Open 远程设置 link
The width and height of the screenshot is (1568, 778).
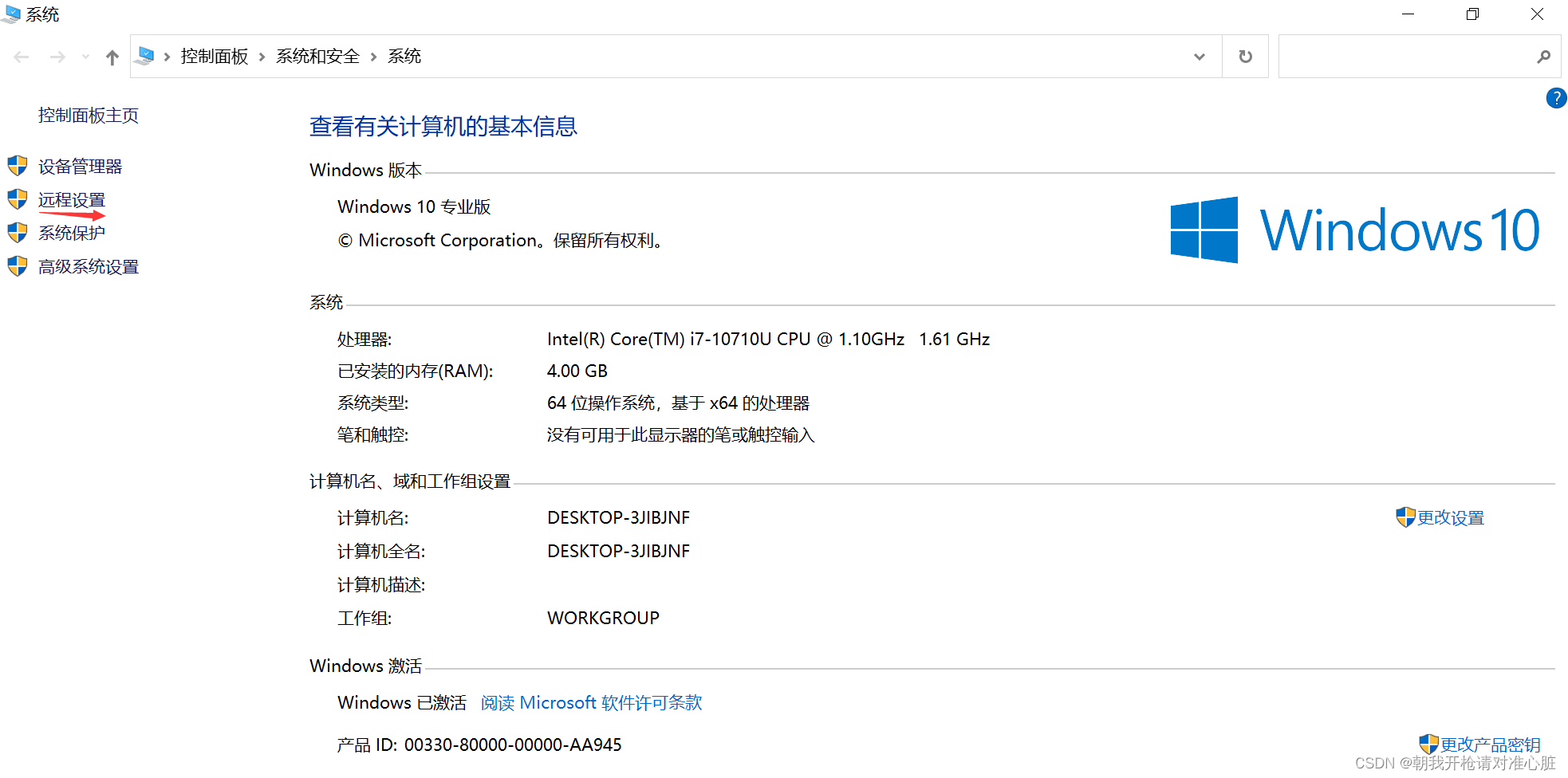point(72,200)
